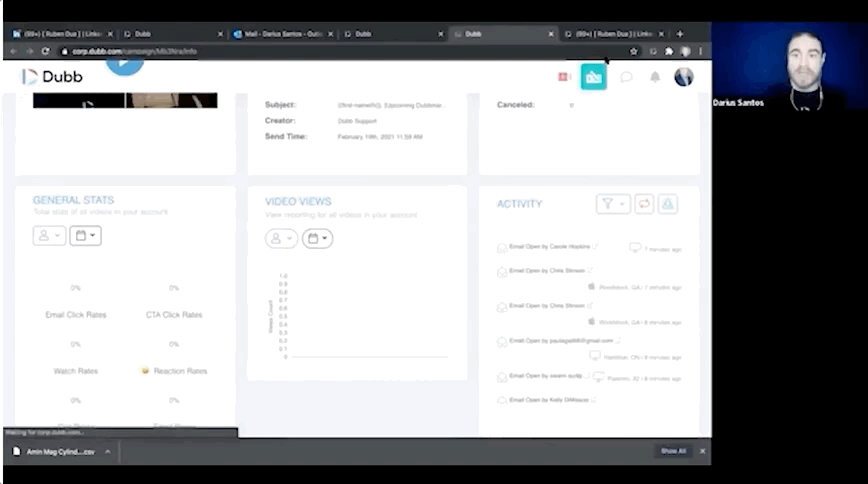Open General Stats user dropdown
The image size is (868, 484).
point(49,235)
